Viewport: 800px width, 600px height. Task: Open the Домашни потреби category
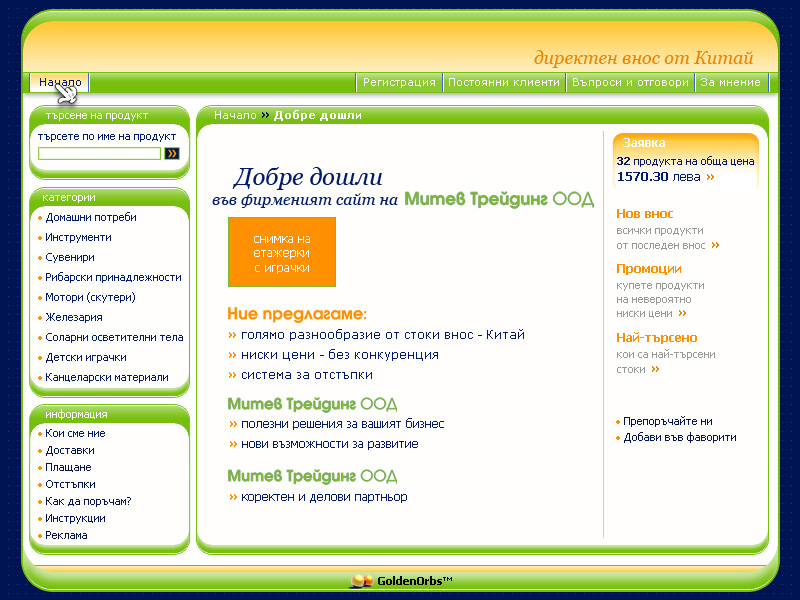(91, 217)
